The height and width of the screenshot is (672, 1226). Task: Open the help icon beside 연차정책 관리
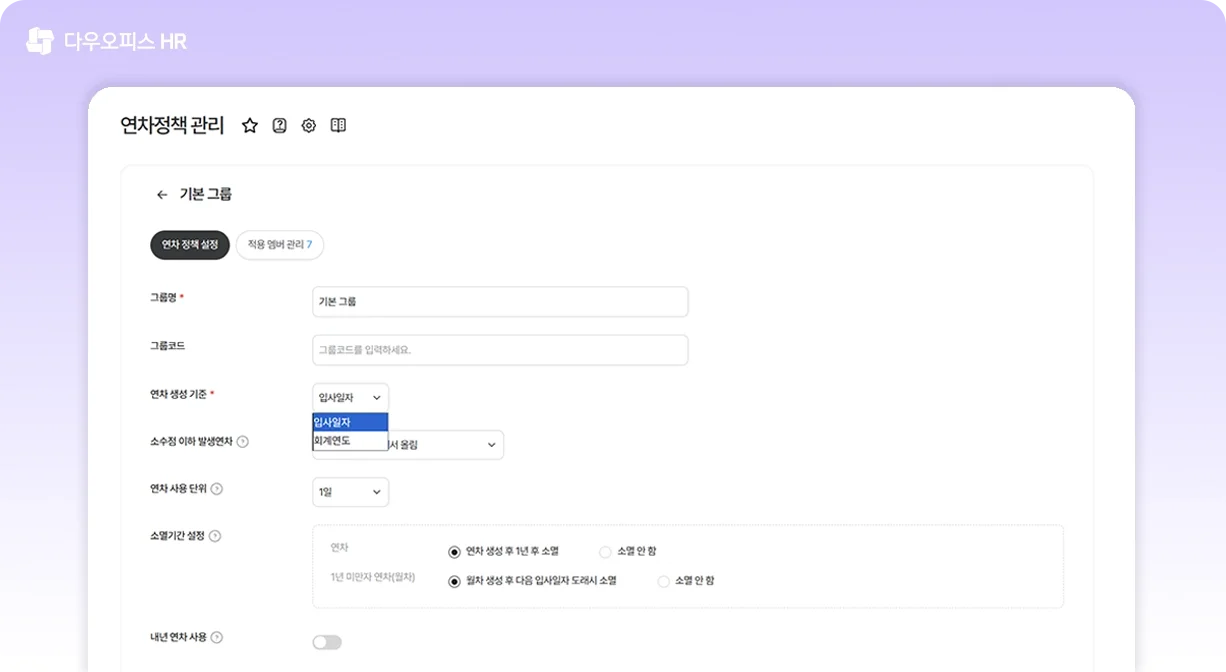278,125
